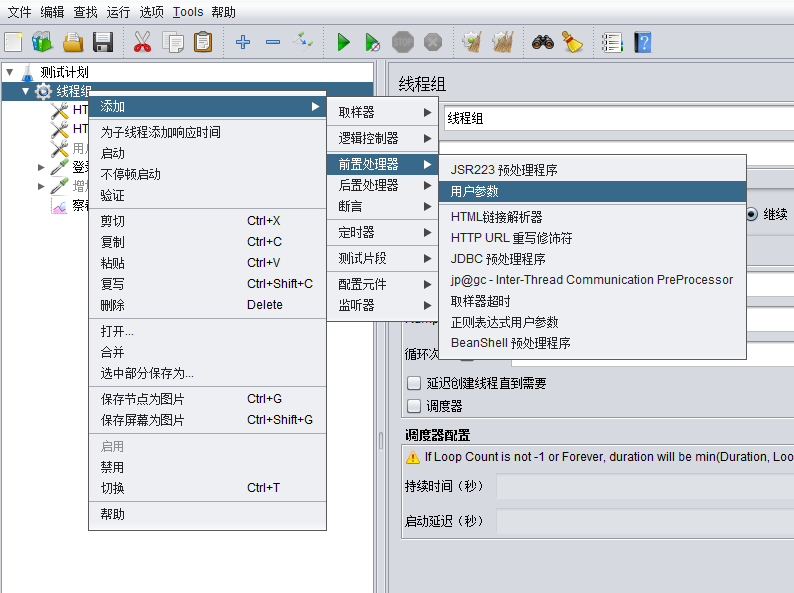The width and height of the screenshot is (794, 593).
Task: Open the 帮助 menu in menu bar
Action: pos(223,12)
